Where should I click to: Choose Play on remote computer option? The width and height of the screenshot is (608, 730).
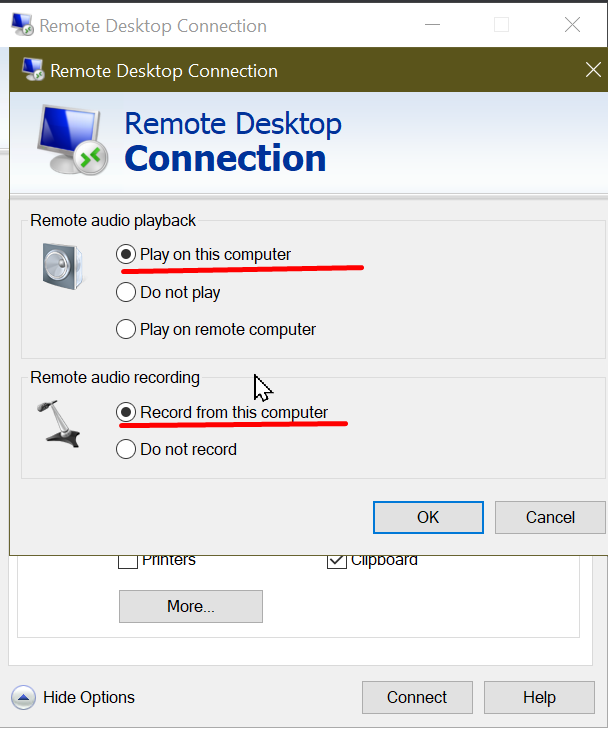[126, 329]
